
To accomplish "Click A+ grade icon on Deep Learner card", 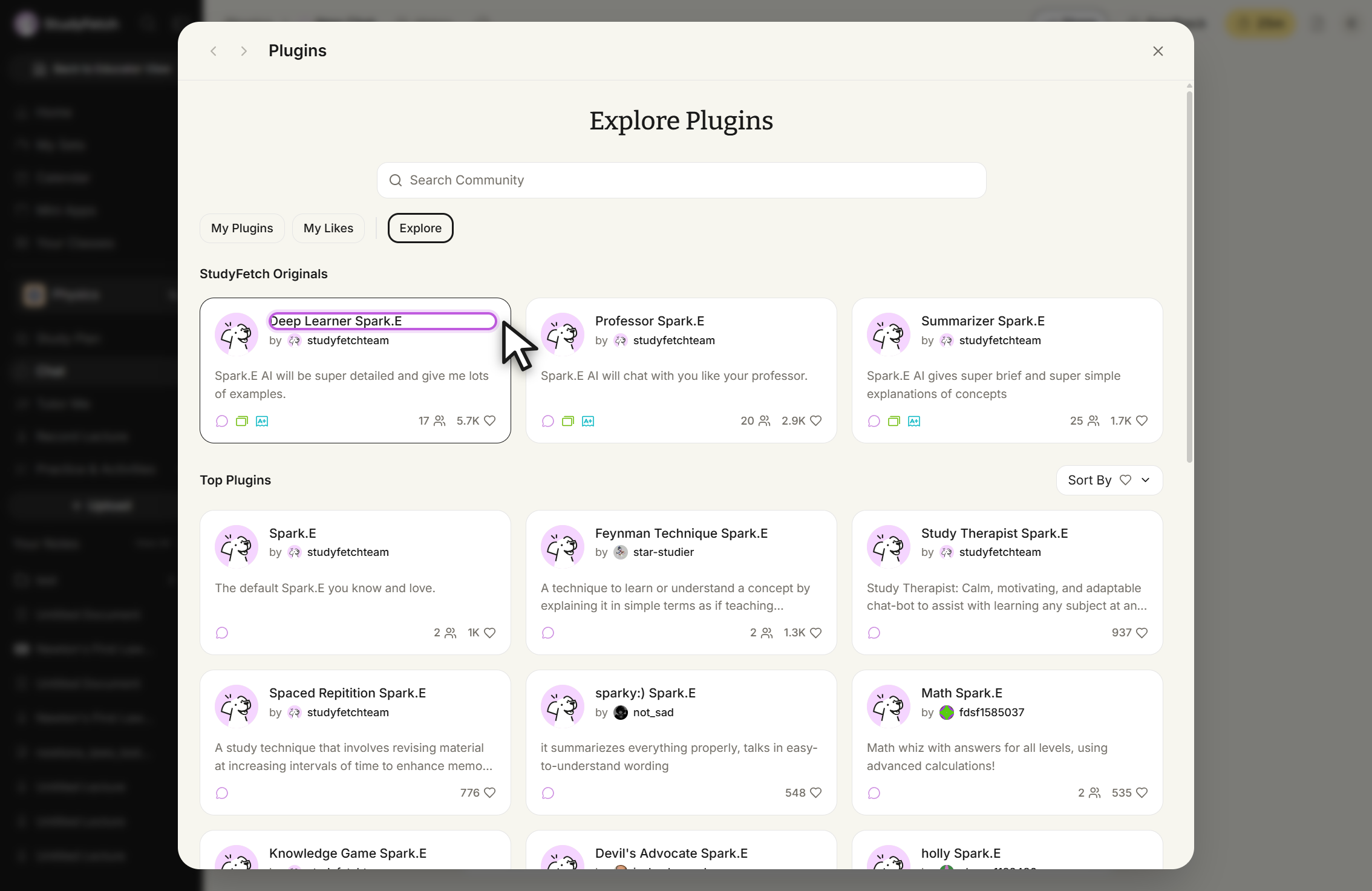I will click(262, 421).
